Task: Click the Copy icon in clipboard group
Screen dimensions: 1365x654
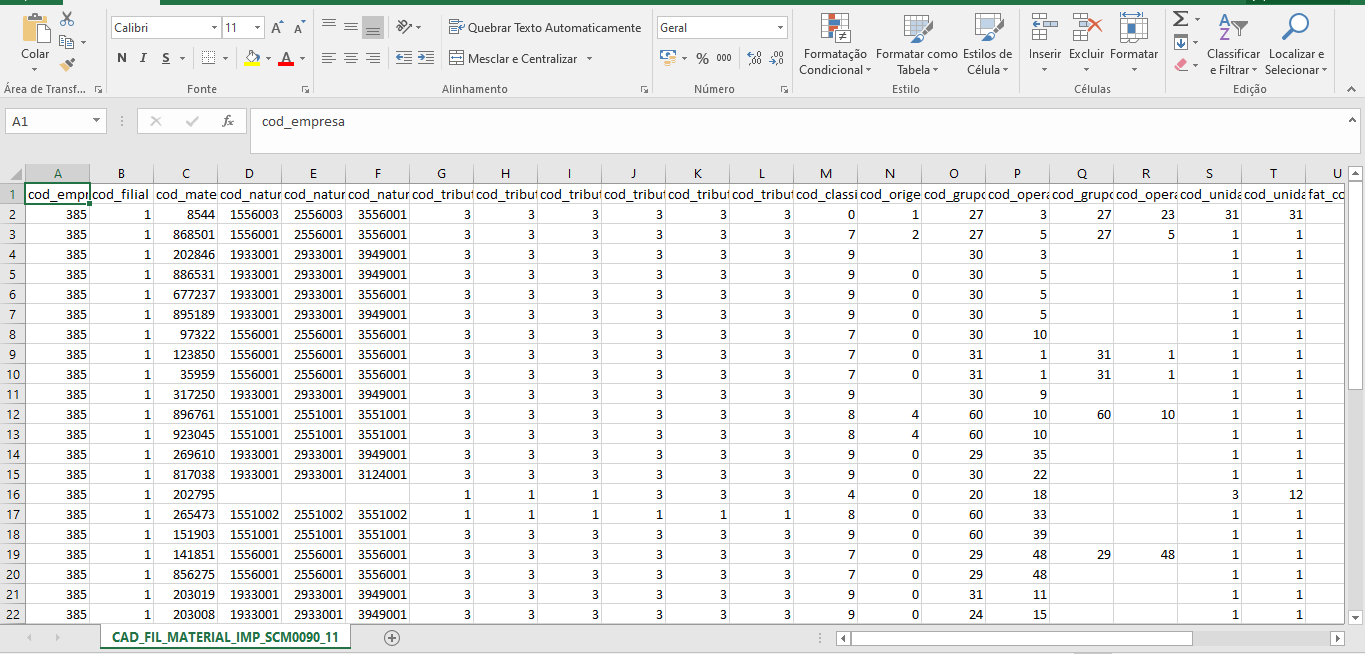Action: click(x=67, y=42)
